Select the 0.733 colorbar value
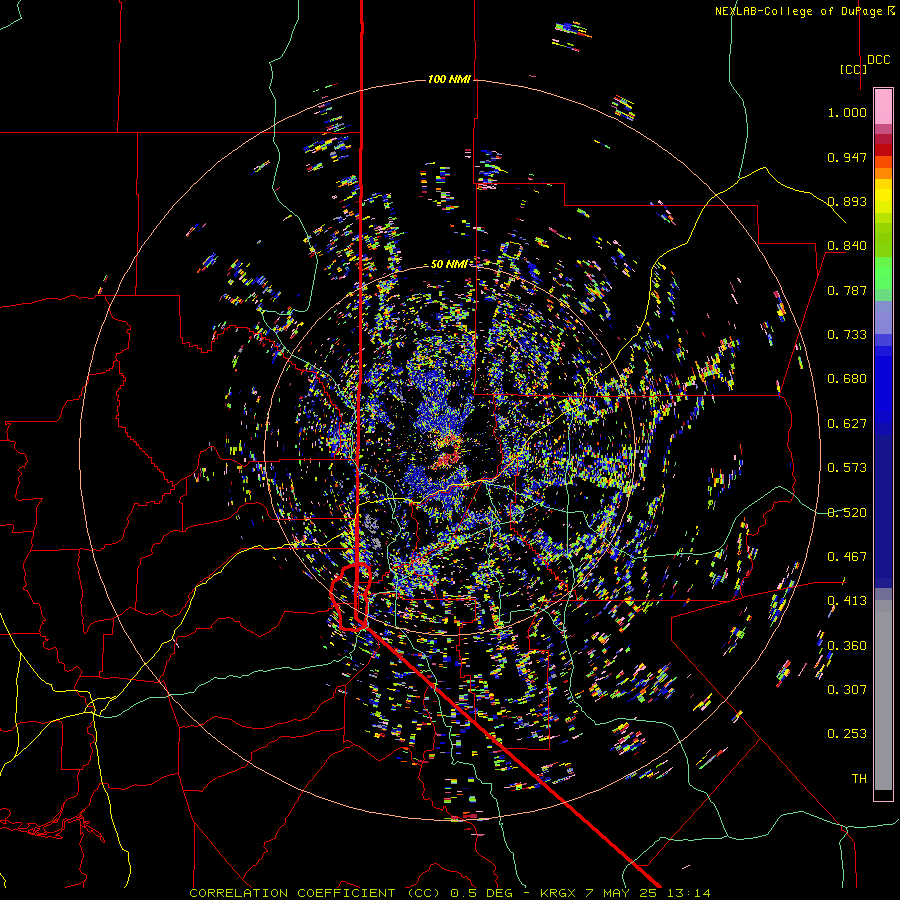The width and height of the screenshot is (900, 900). 847,335
